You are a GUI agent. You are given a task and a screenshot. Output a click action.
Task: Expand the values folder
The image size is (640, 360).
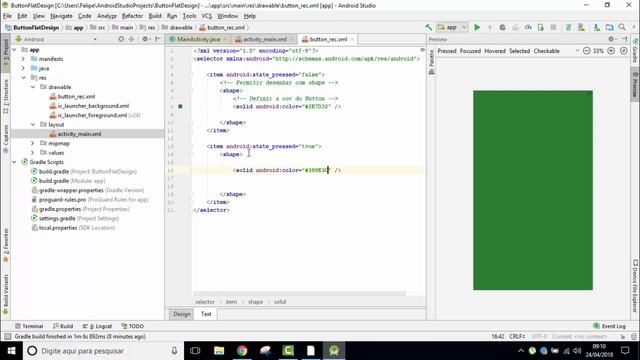(33, 153)
